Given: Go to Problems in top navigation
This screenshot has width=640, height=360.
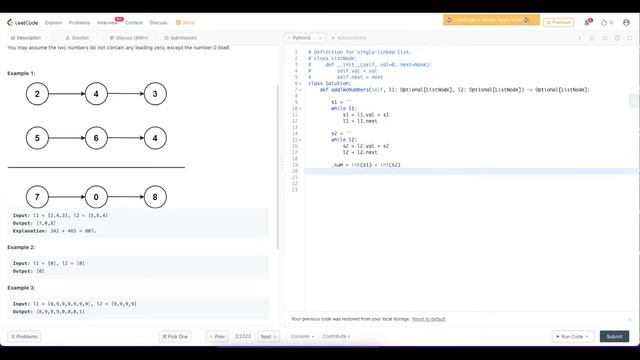Looking at the screenshot, I should [x=79, y=23].
